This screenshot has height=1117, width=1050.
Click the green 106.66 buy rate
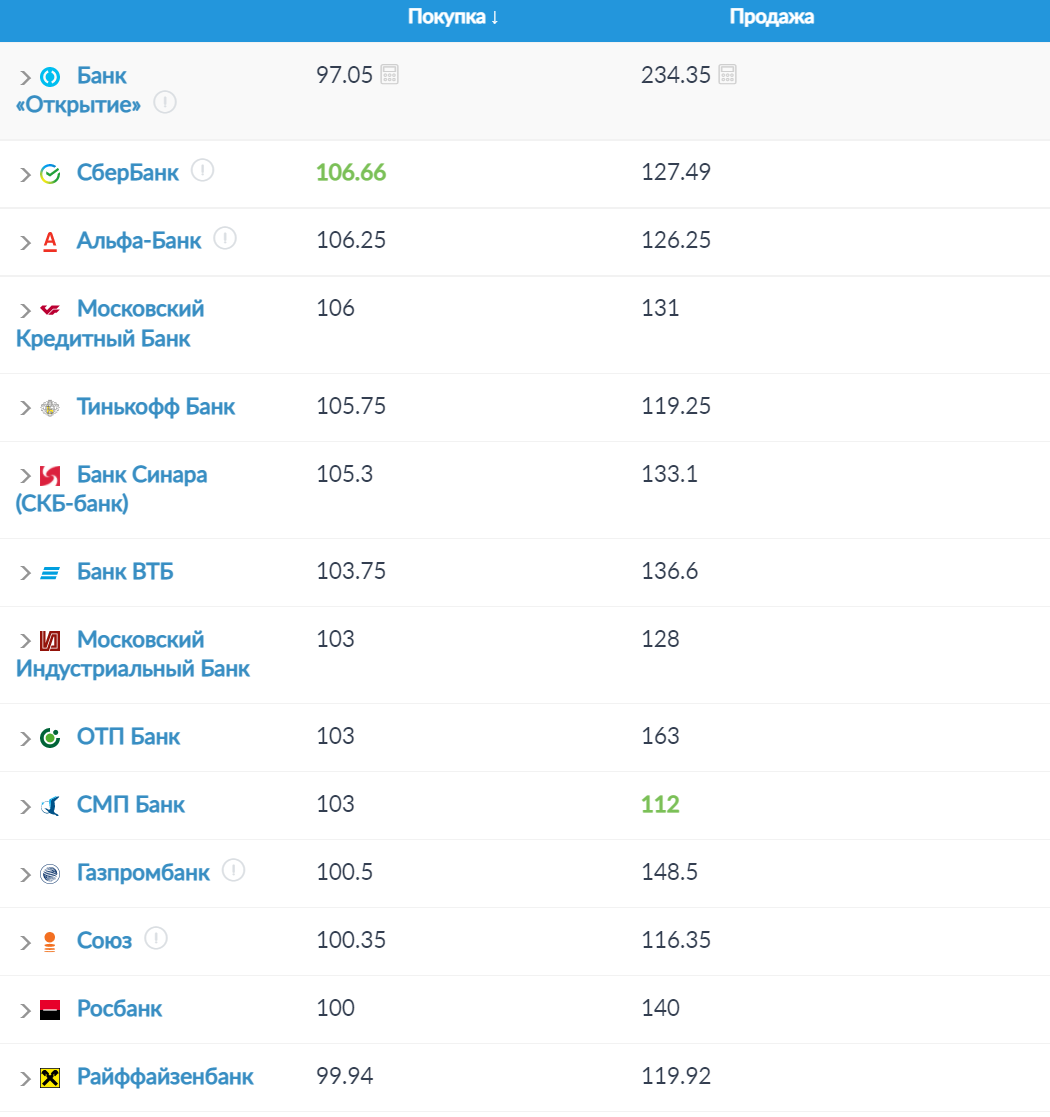pos(351,172)
